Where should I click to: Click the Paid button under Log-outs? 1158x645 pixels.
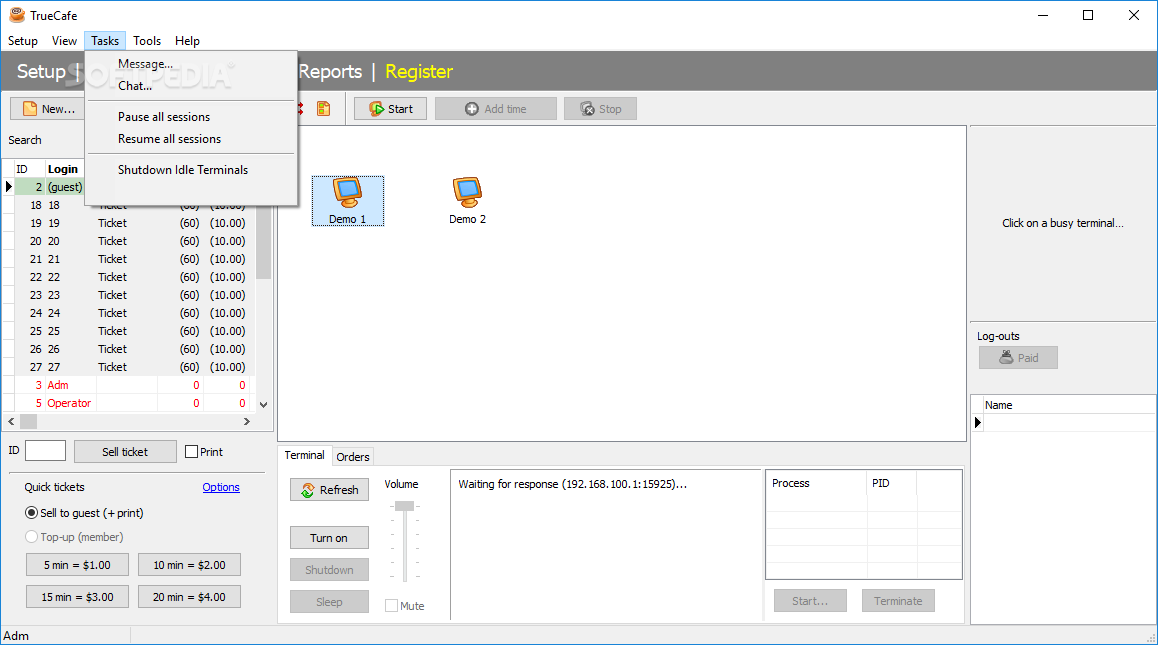pyautogui.click(x=1018, y=358)
